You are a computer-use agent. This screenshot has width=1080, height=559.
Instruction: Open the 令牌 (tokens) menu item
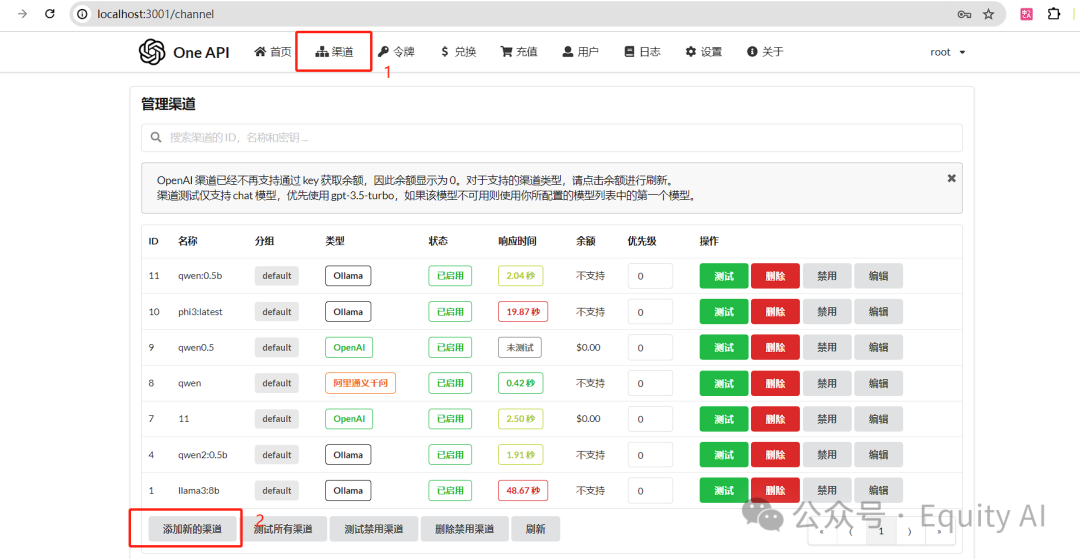396,52
